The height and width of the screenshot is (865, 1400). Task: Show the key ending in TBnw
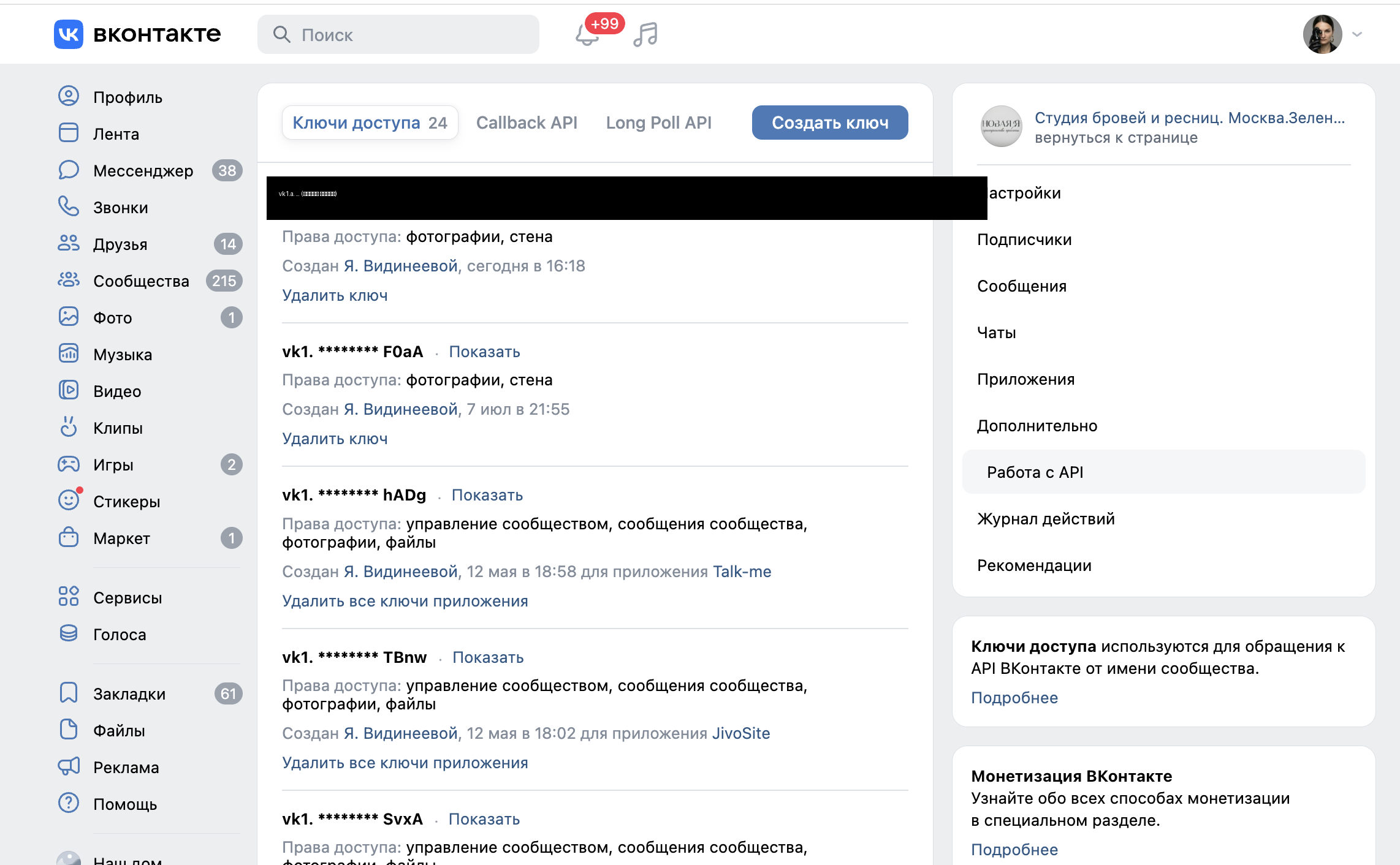pyautogui.click(x=488, y=657)
